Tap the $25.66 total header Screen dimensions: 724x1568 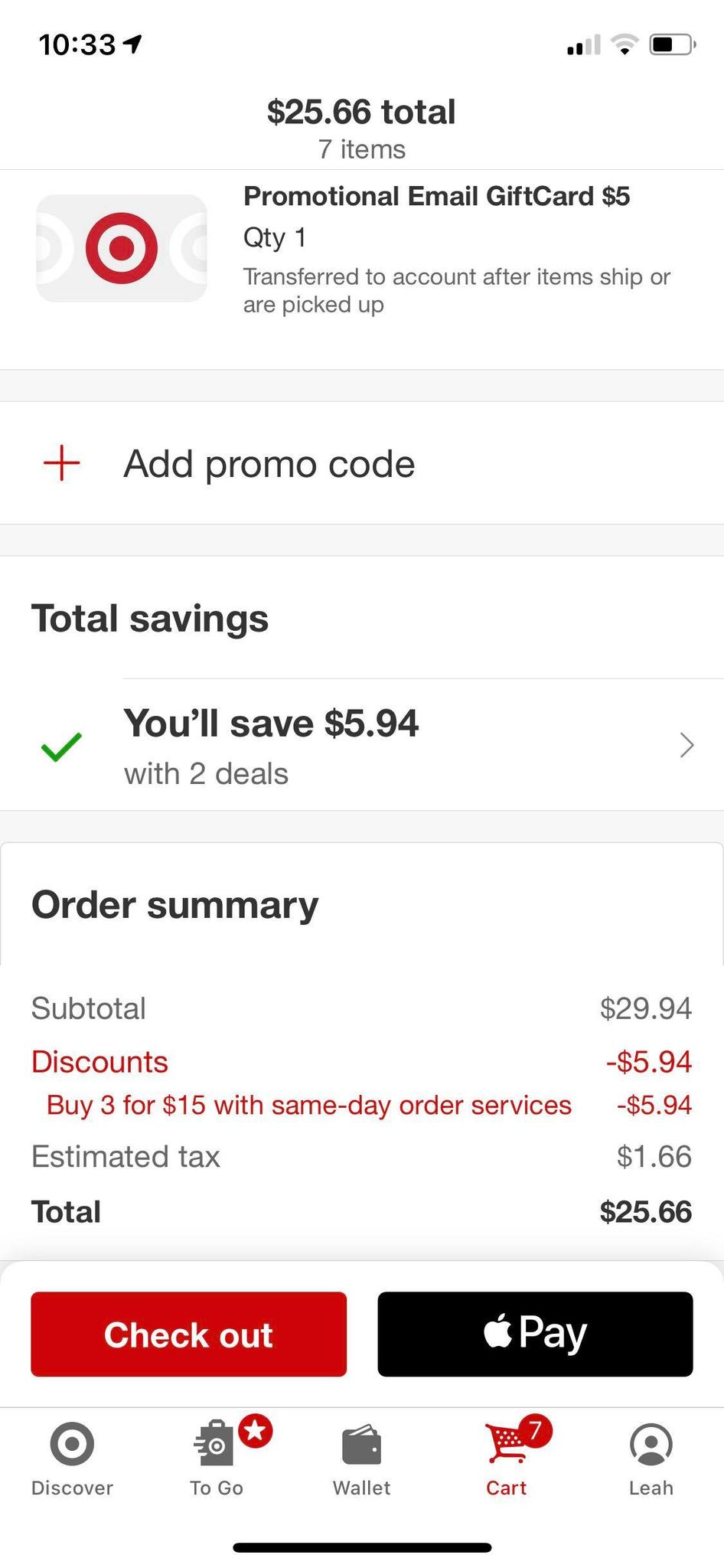pos(361,112)
